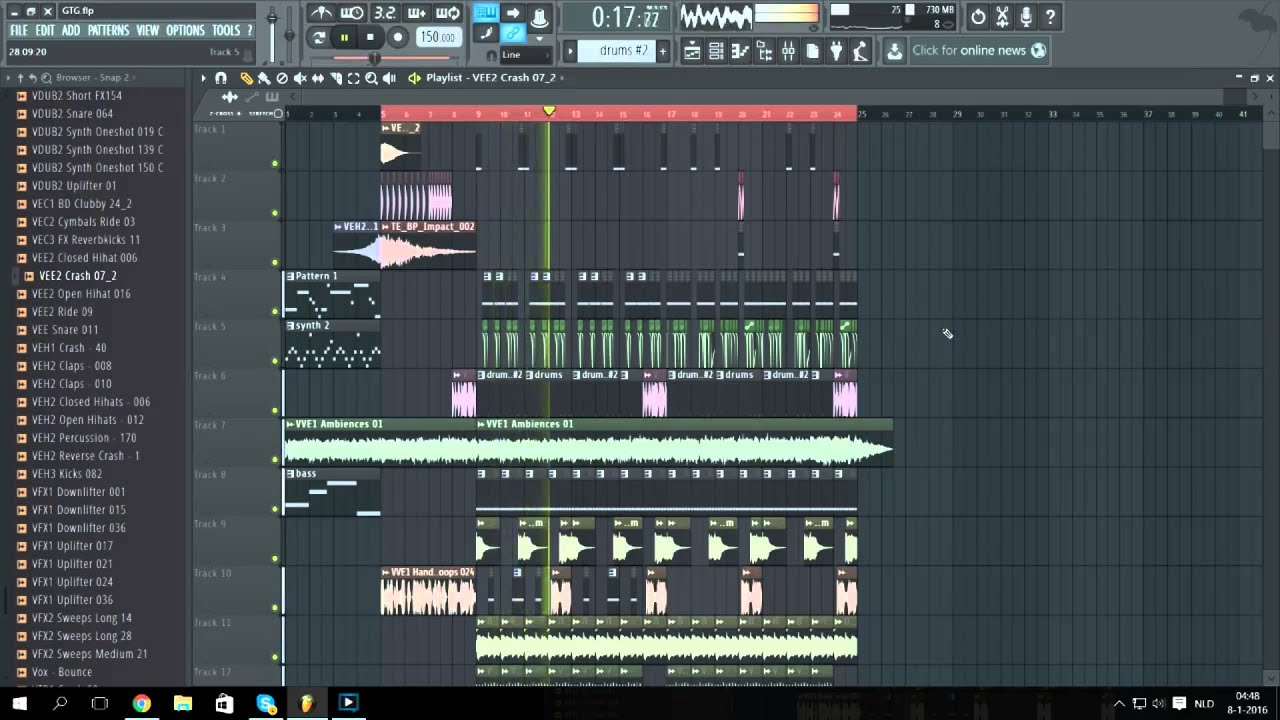Open the audio editor scissors icon

(1002, 16)
